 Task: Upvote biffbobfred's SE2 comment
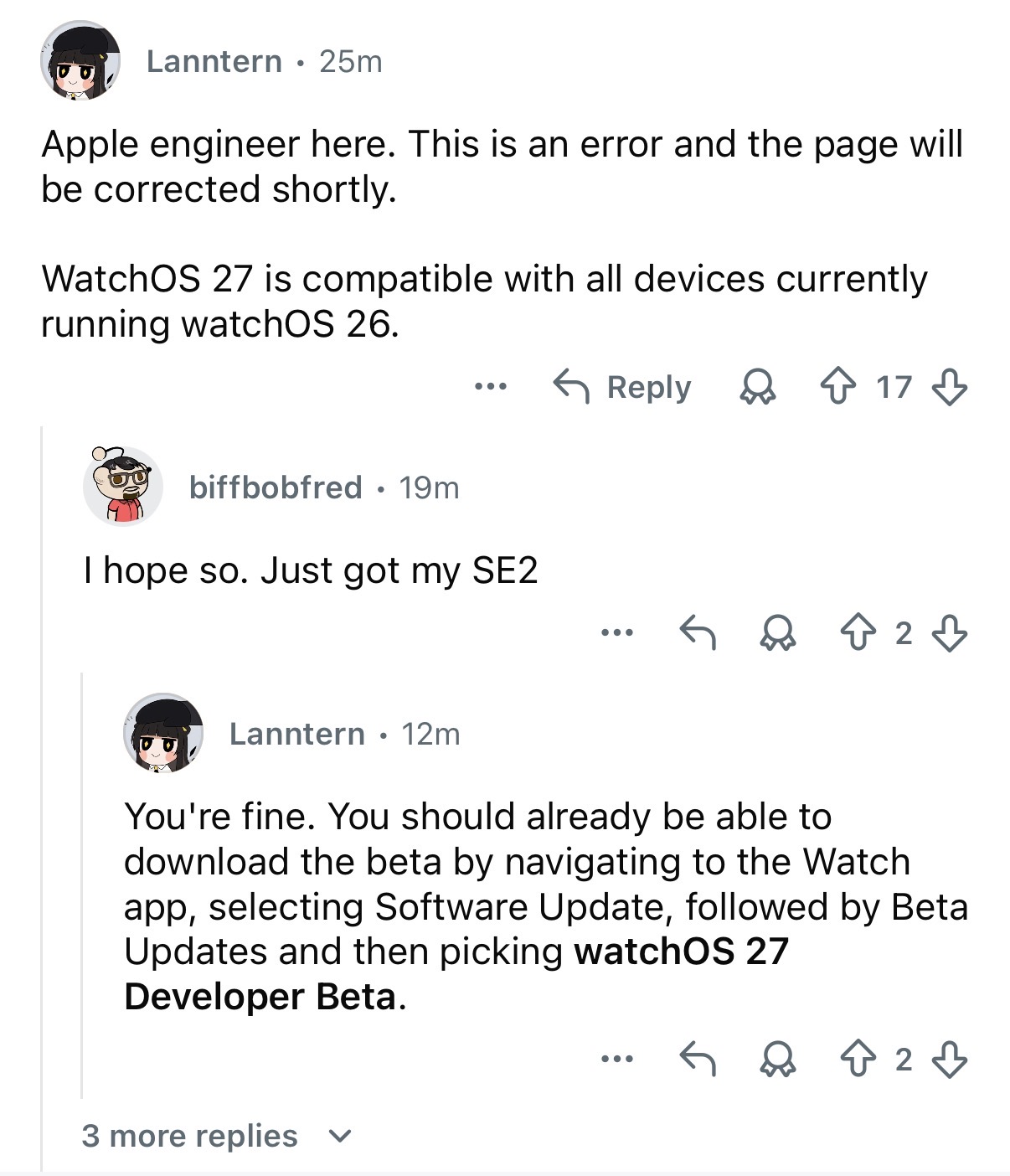pos(858,633)
